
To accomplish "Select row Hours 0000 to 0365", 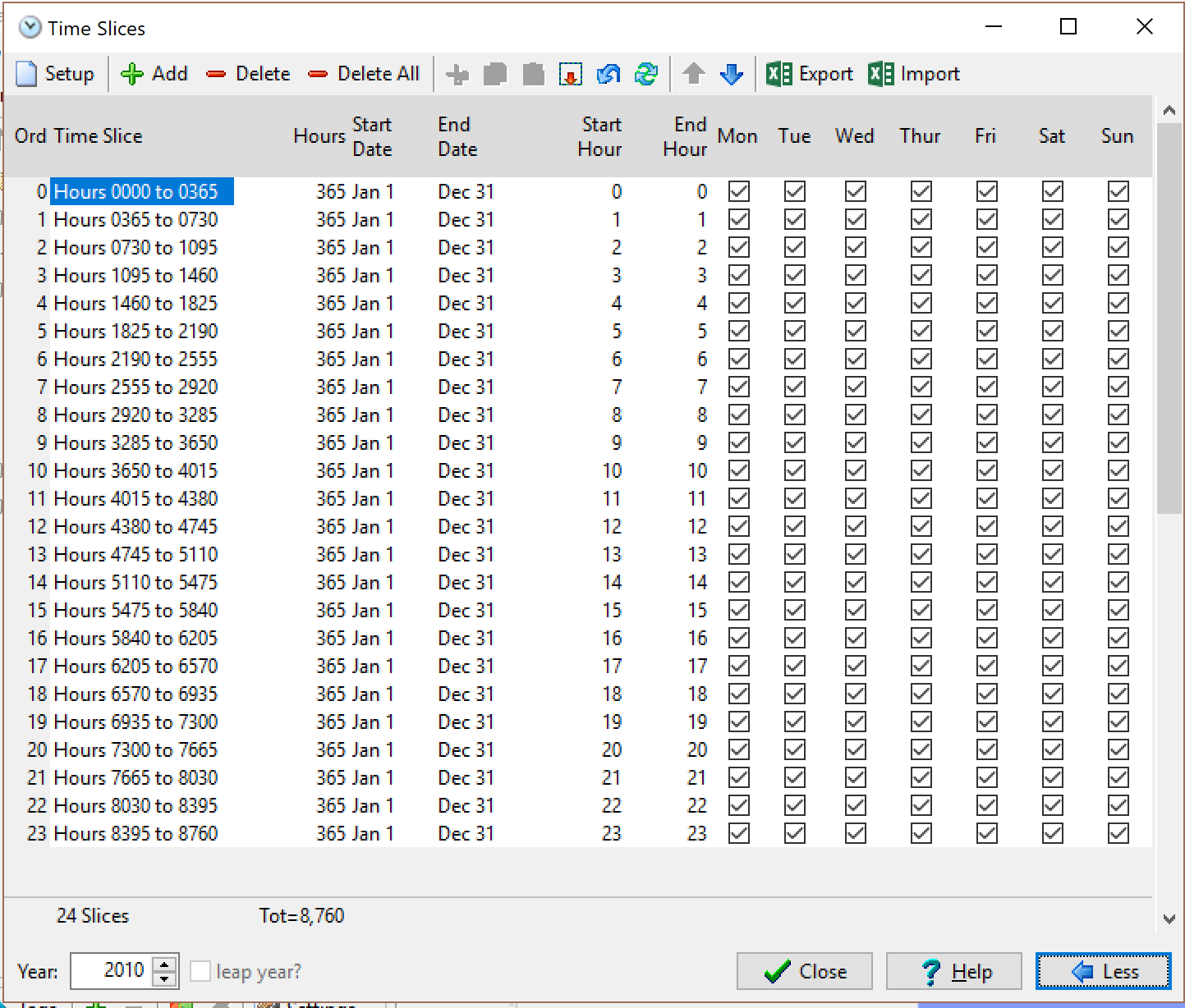I will click(x=577, y=191).
